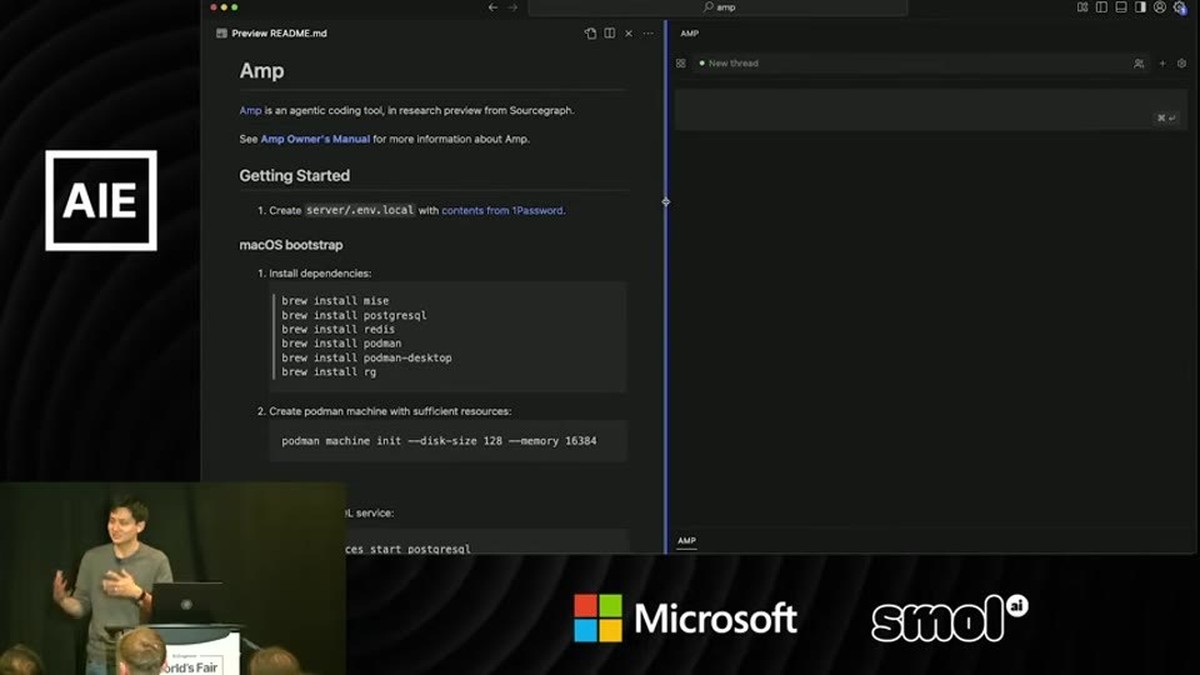Click the brew install rg line
1200x675 pixels.
(x=329, y=371)
